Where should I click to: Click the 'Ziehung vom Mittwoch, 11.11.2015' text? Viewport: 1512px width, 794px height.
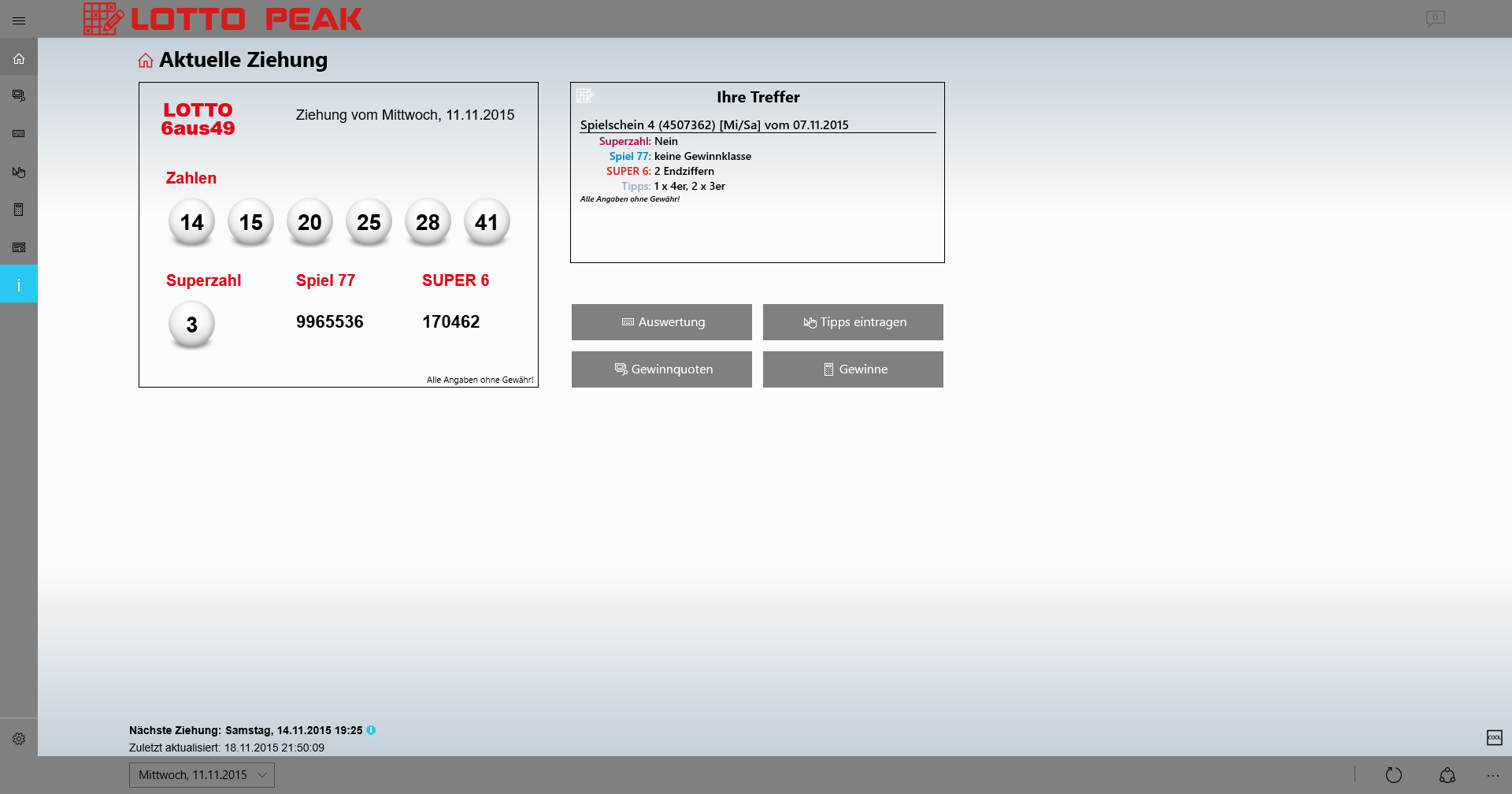tap(405, 115)
